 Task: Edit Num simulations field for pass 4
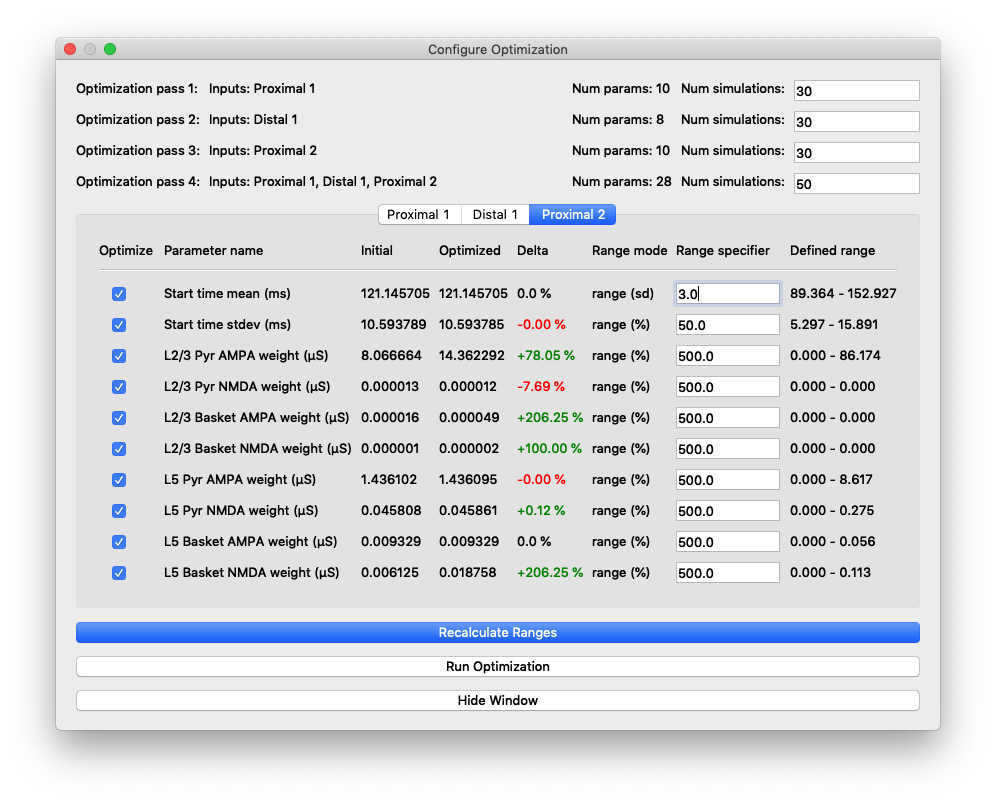(x=856, y=184)
